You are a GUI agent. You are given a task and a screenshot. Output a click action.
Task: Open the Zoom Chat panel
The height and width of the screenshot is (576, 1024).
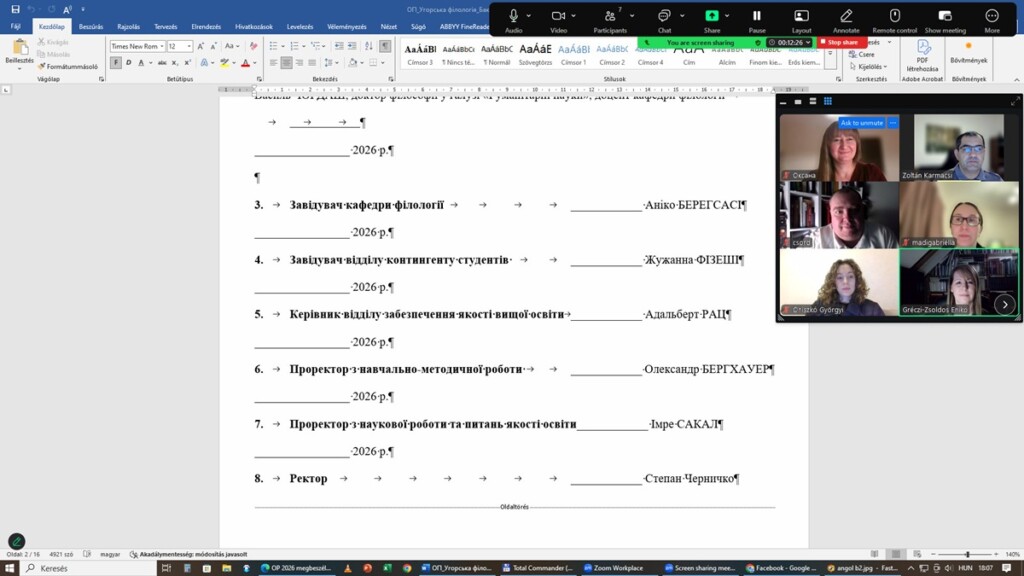pos(664,16)
